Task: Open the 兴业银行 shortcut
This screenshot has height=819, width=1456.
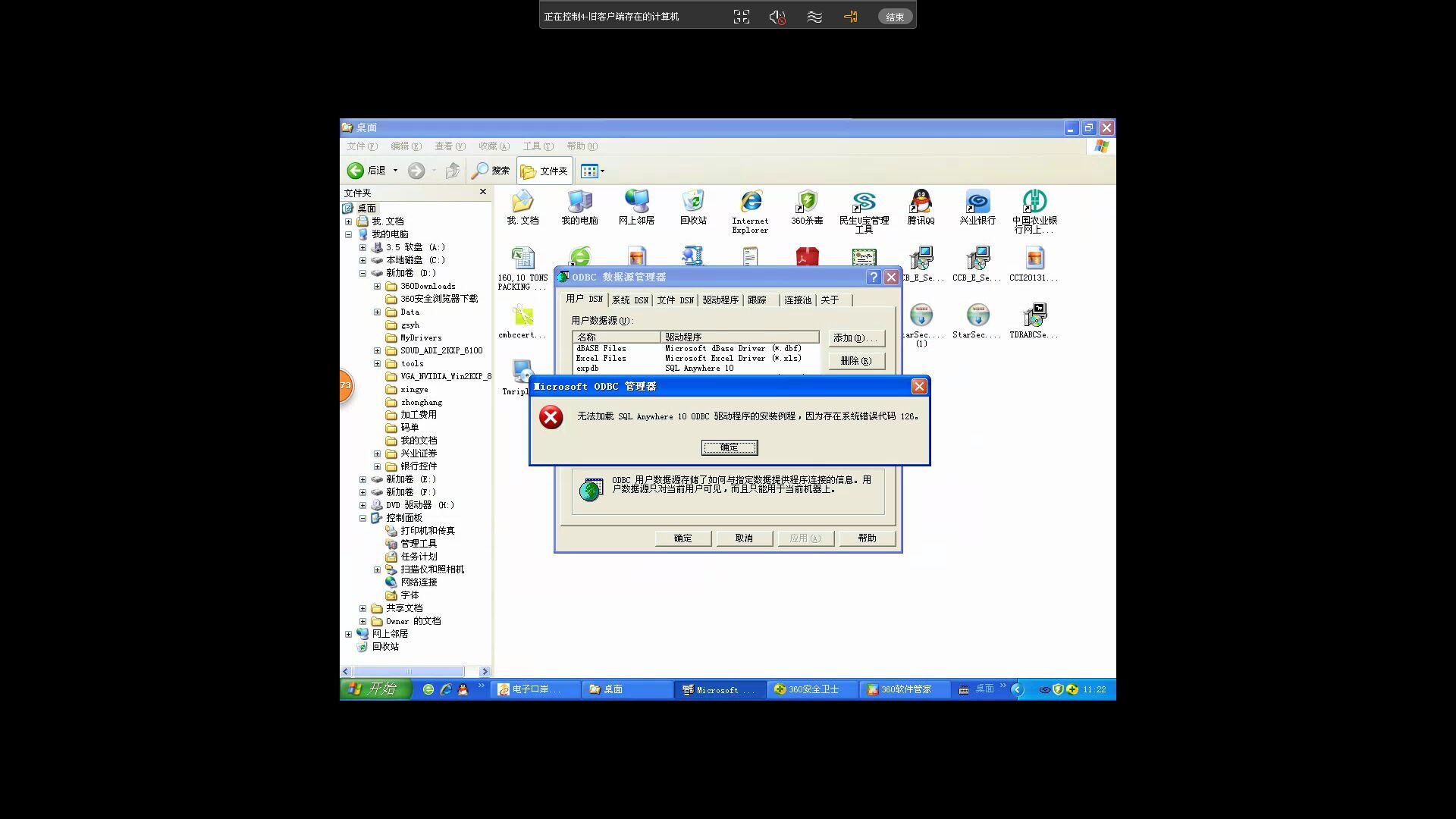Action: pyautogui.click(x=977, y=207)
